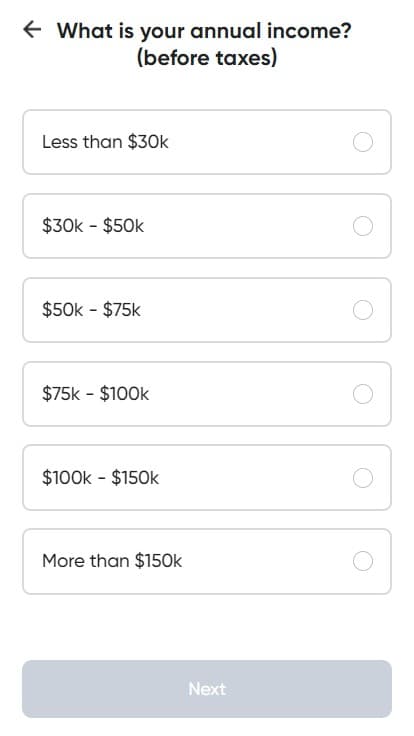Tick the $50k - $75k radio circle
Image resolution: width=414 pixels, height=736 pixels.
click(x=363, y=310)
